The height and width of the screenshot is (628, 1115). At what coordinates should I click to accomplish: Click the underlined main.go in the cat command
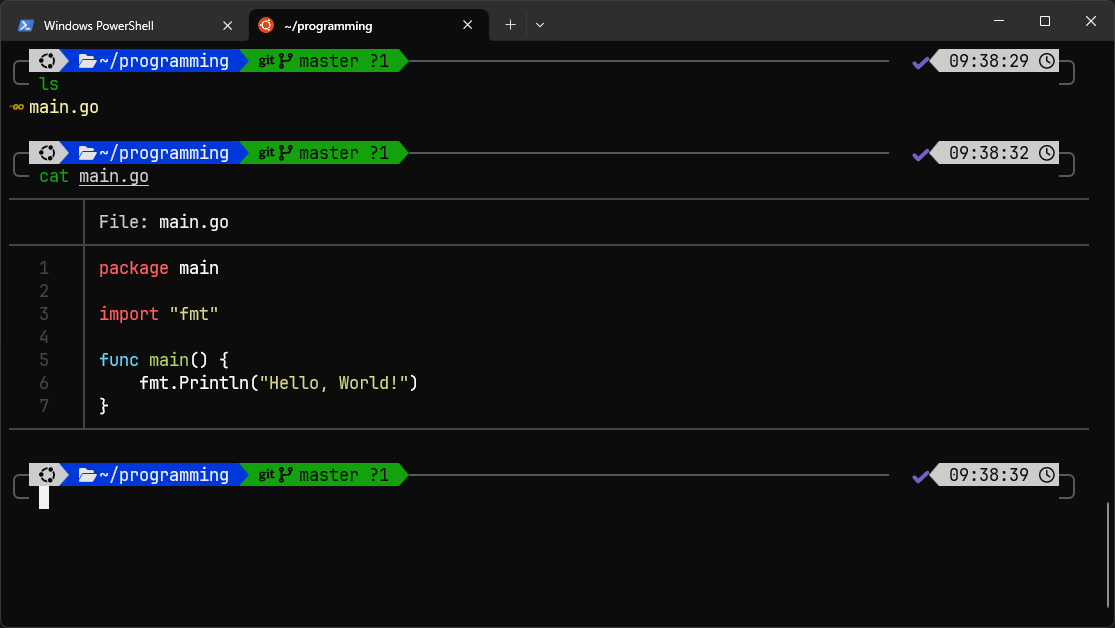click(x=114, y=177)
